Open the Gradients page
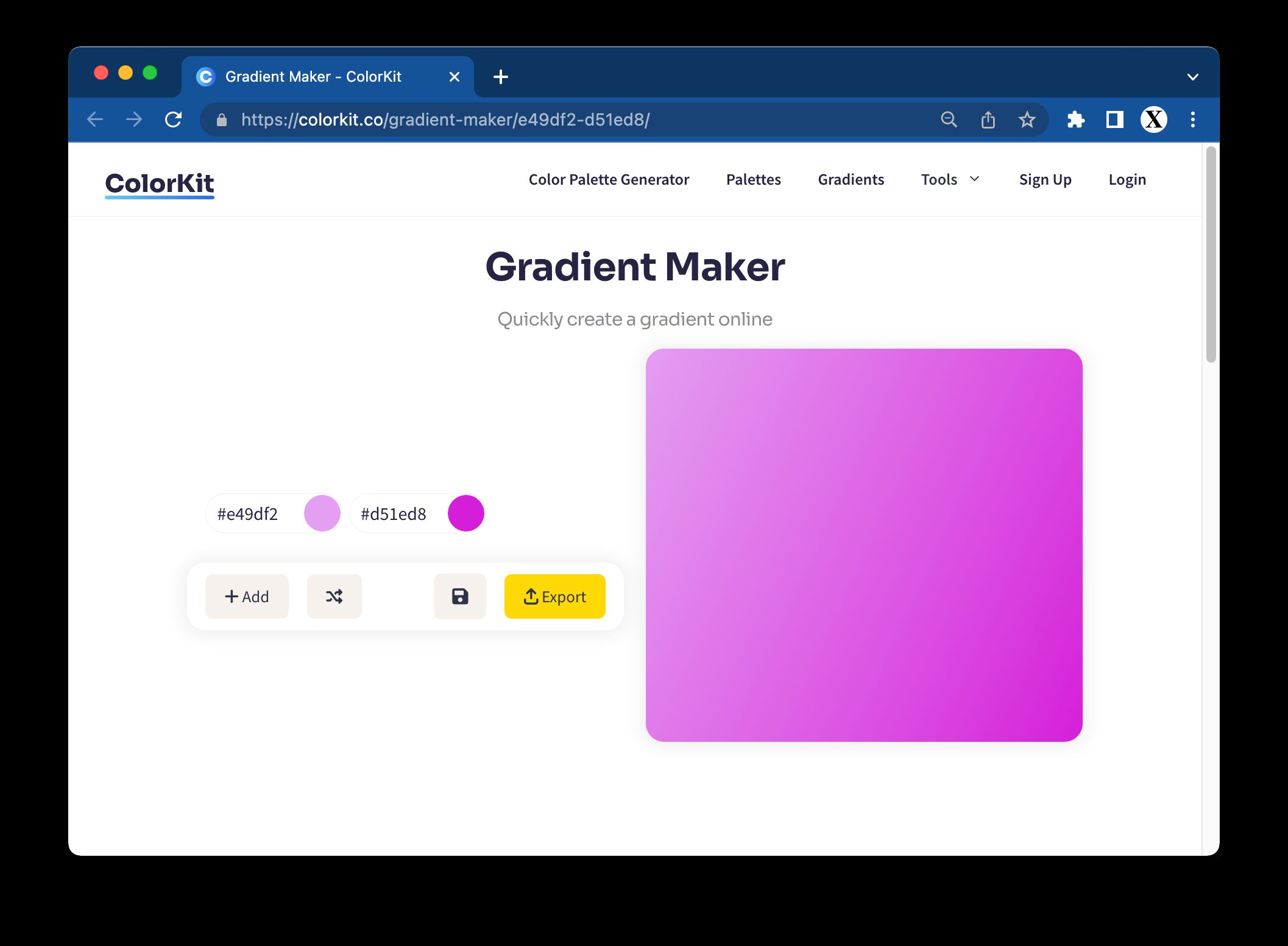 pos(851,179)
